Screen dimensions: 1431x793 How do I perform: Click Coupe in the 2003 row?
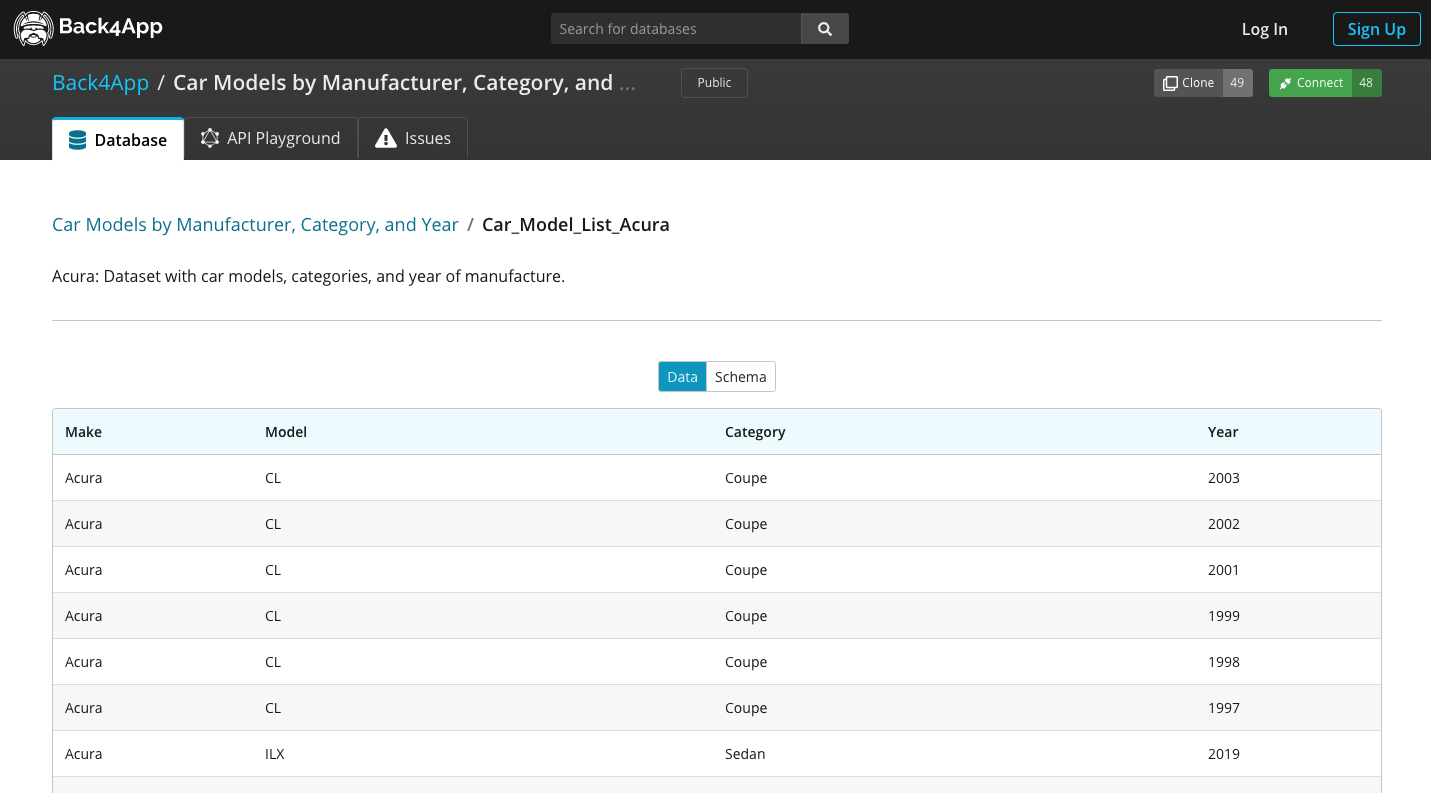(746, 478)
